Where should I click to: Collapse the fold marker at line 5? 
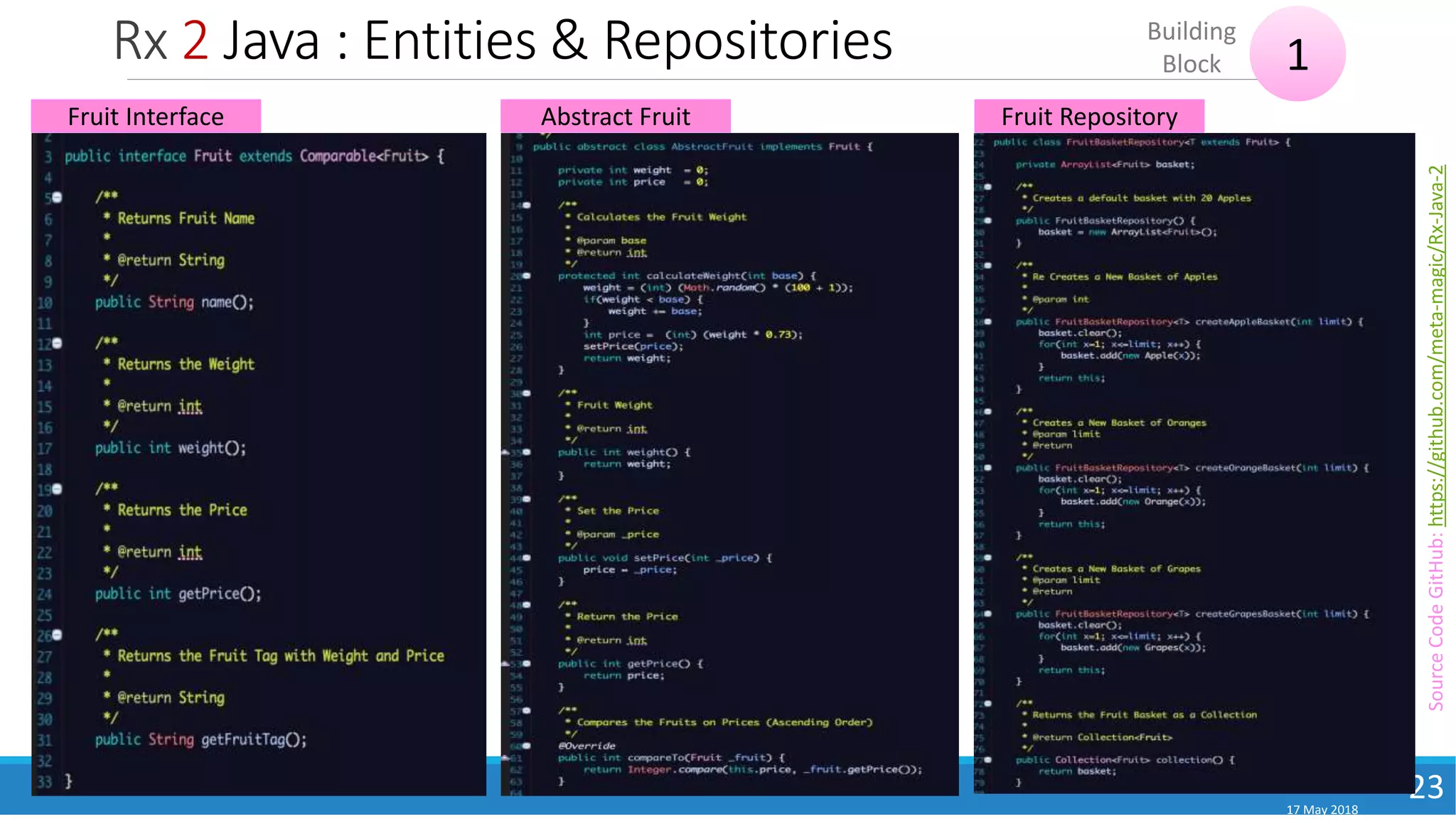coord(58,197)
